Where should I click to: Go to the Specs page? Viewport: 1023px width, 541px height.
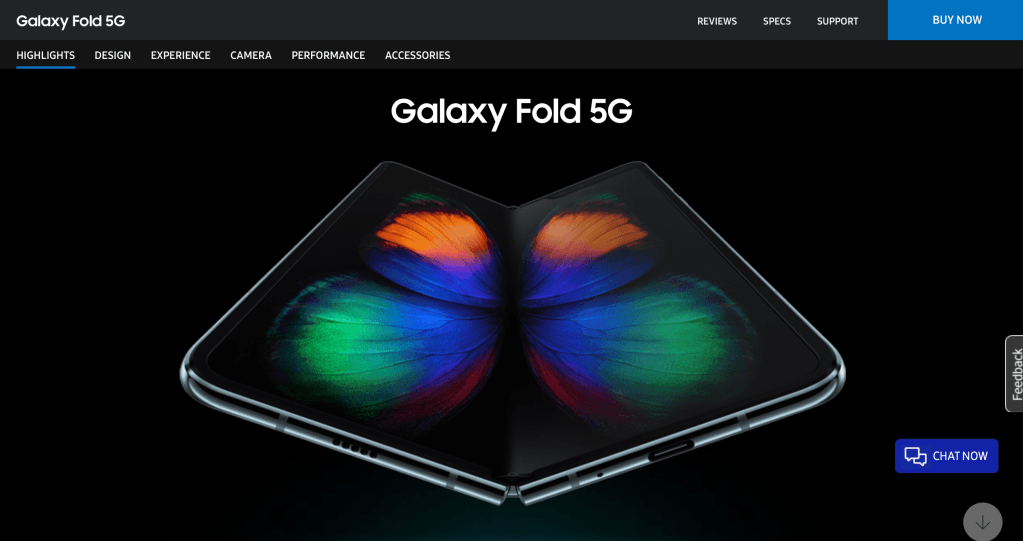[x=776, y=22]
